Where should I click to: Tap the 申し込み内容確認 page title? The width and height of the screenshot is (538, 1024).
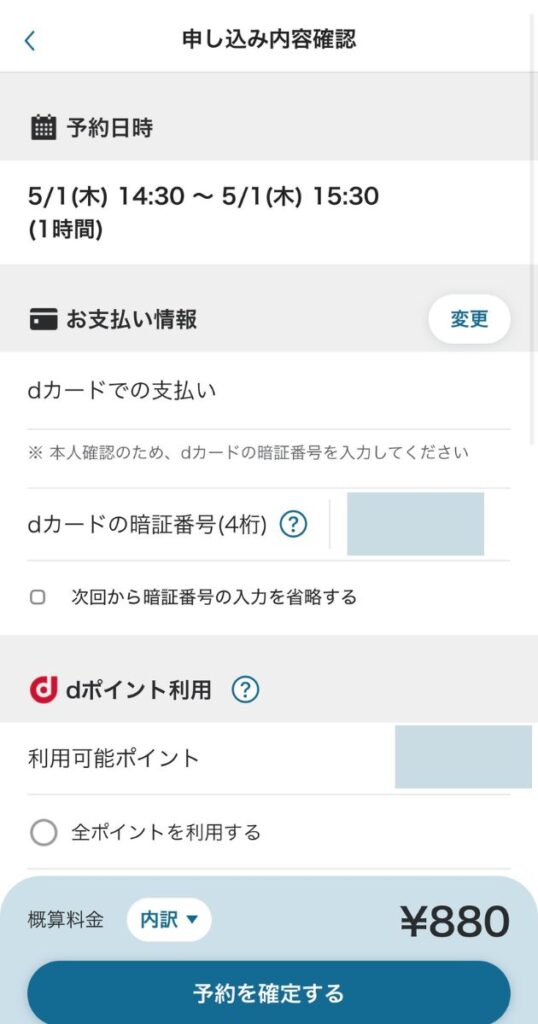(268, 39)
